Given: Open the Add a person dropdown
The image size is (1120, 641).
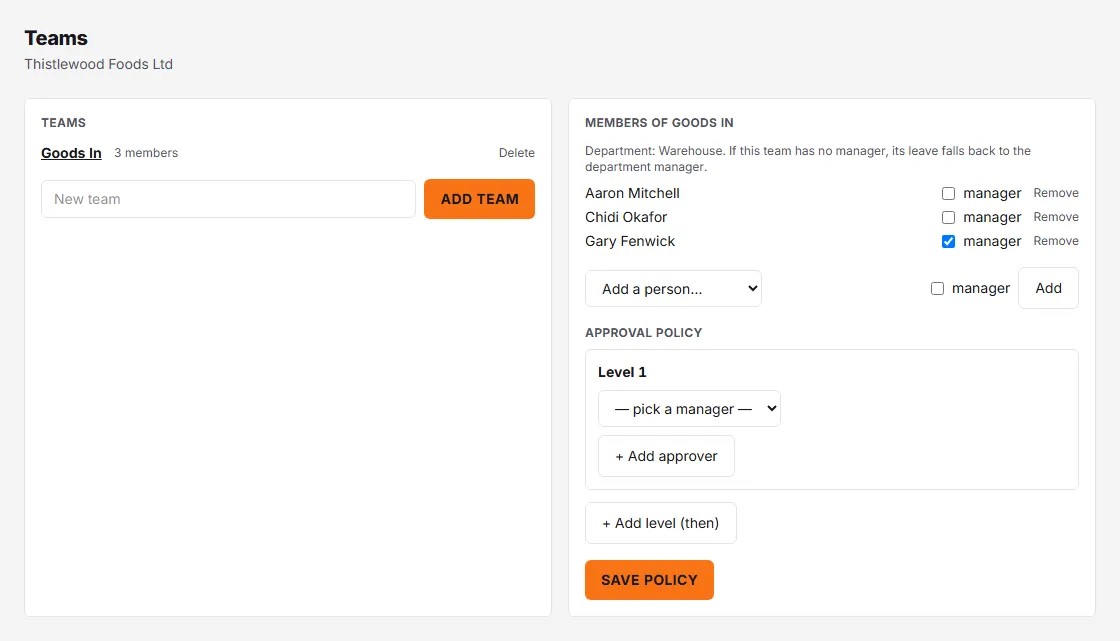Looking at the screenshot, I should [673, 289].
